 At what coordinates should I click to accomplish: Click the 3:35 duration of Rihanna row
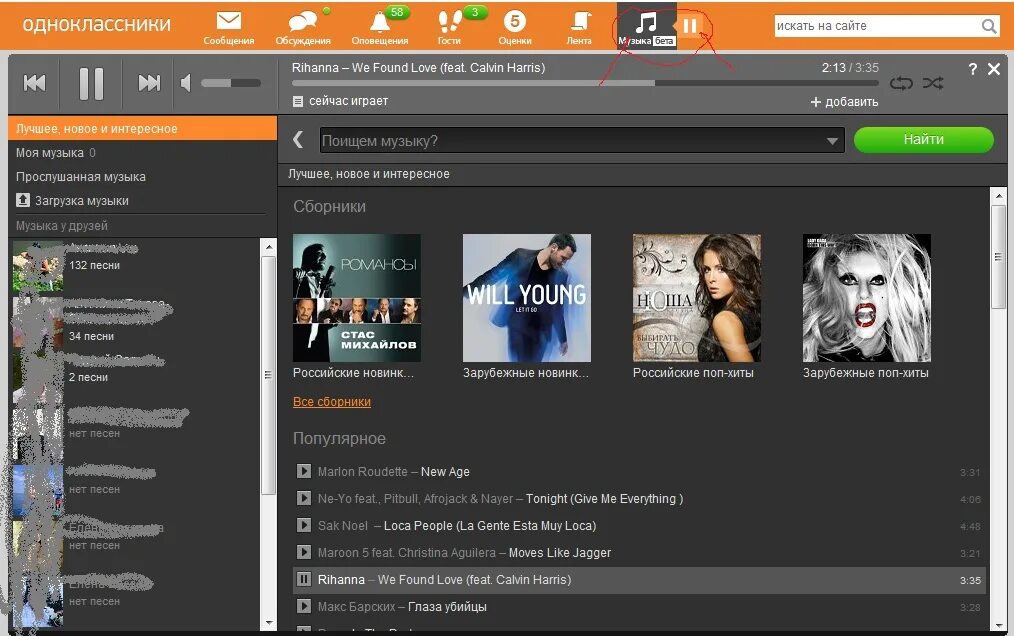(x=970, y=580)
